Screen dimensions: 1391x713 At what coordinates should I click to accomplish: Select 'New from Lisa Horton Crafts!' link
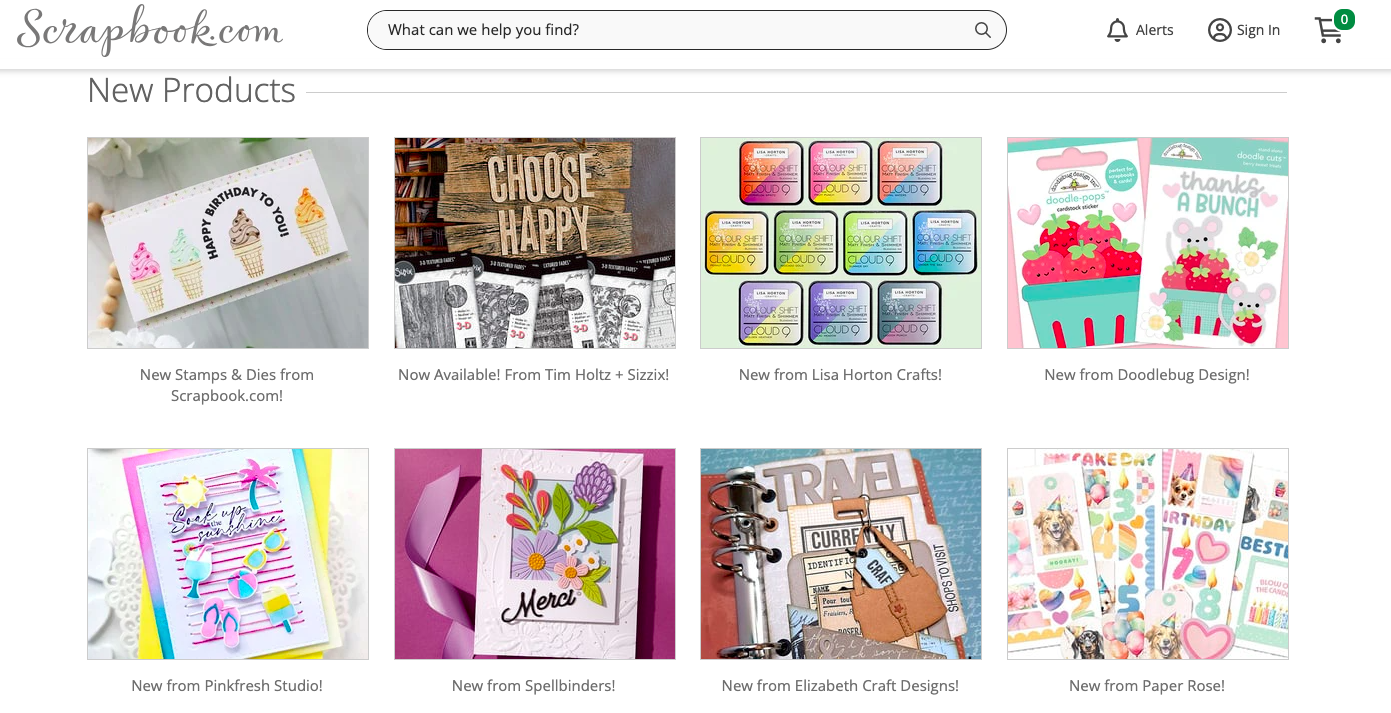tap(840, 375)
